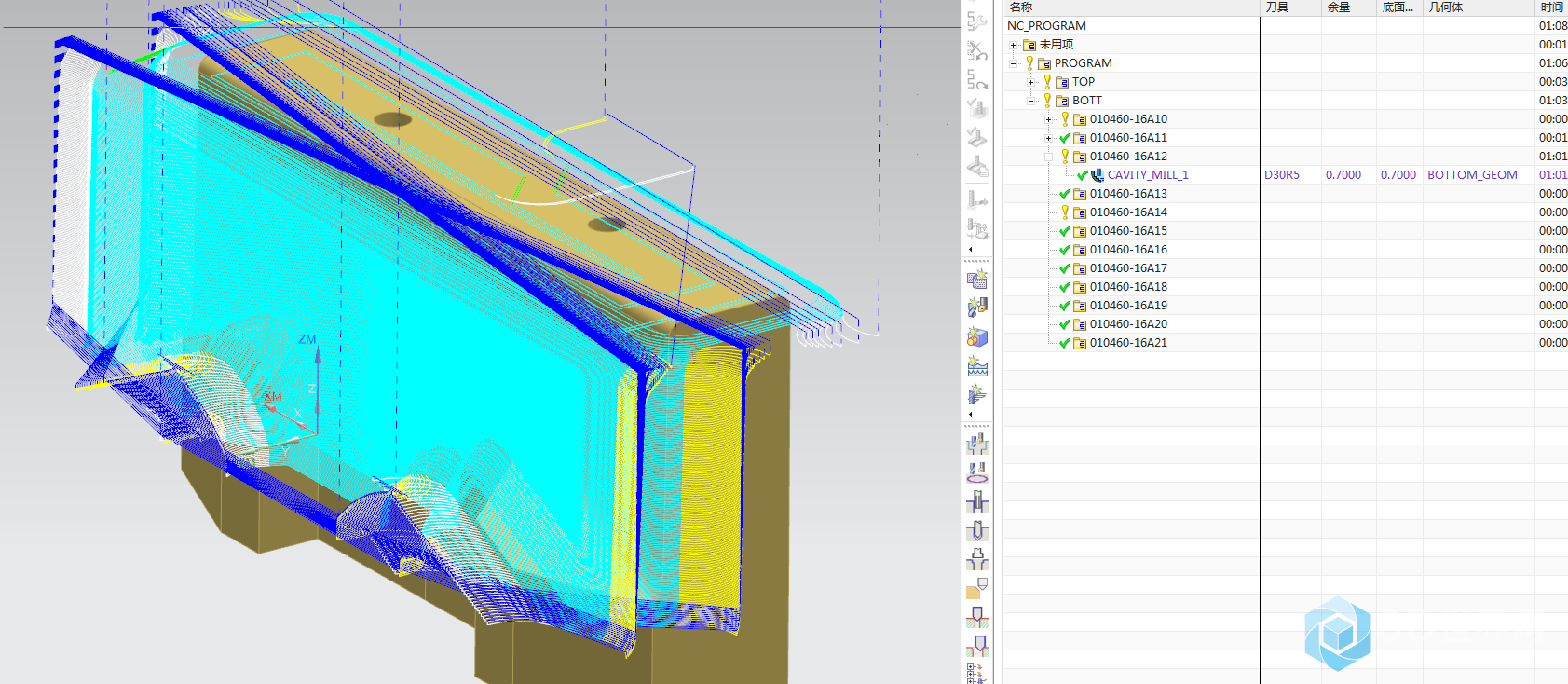
Task: Select the CAVITY_MILL_1 operation
Action: coord(1148,175)
